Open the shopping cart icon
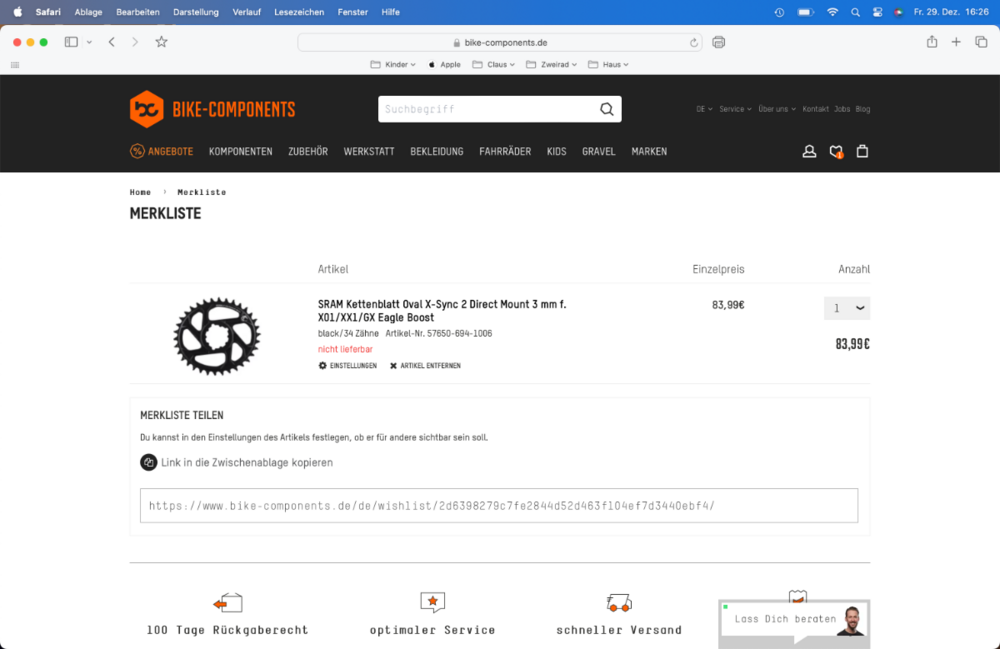The image size is (1000, 649). [863, 152]
